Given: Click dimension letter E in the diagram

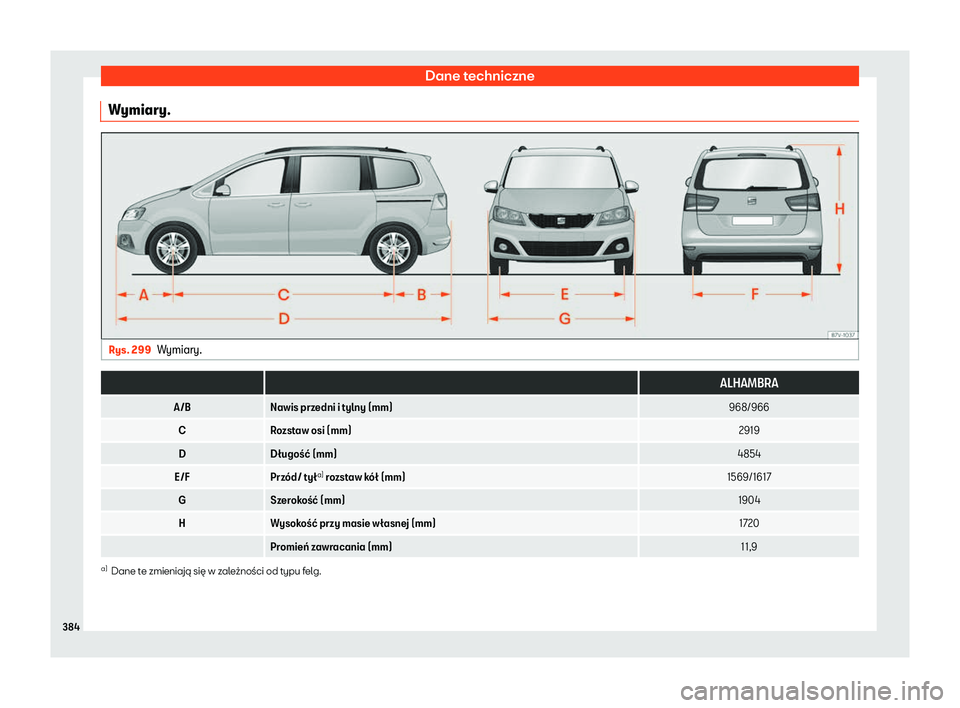Looking at the screenshot, I should [x=564, y=295].
